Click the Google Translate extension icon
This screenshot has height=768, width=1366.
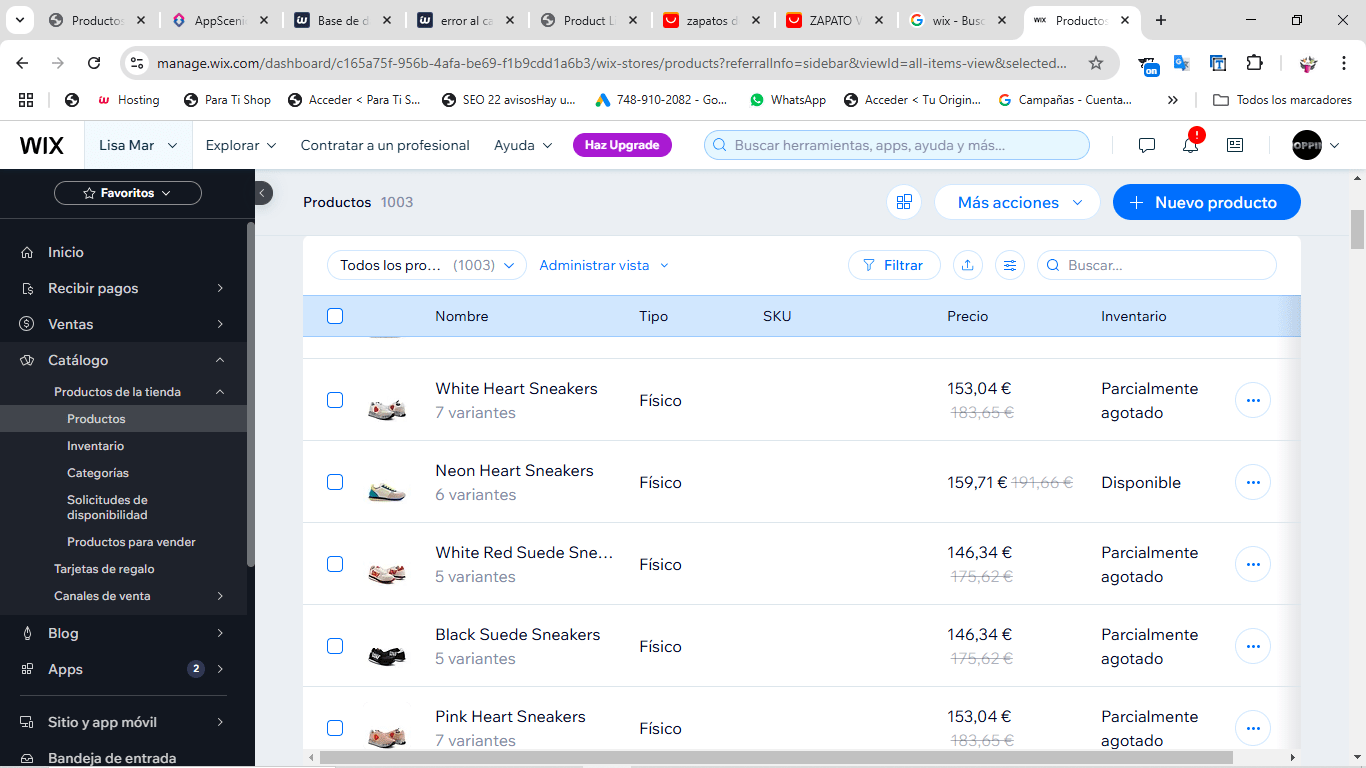[x=1182, y=63]
